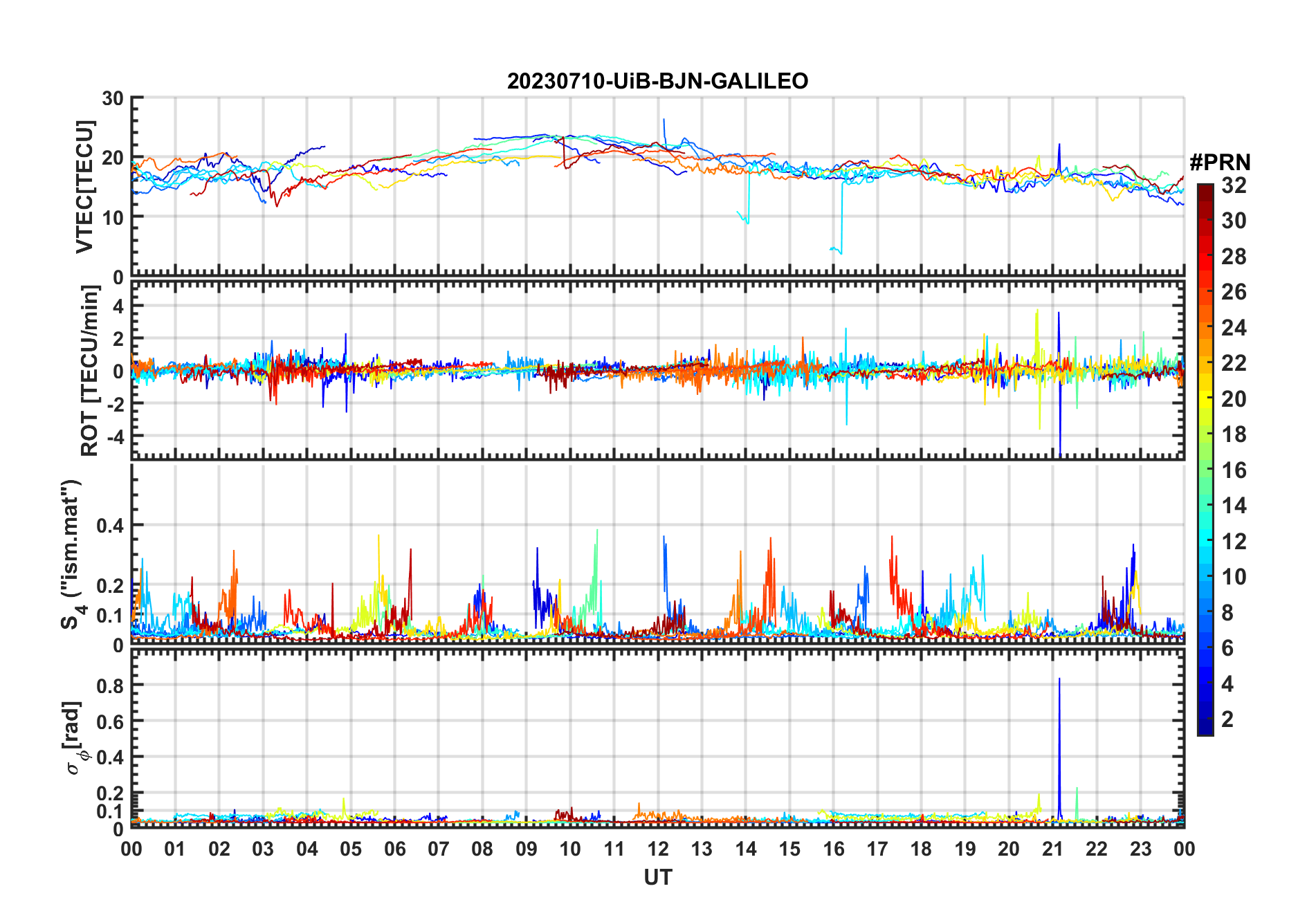This screenshot has width=1316, height=920.
Task: Click colorbar tick label "8"
Action: 1227,612
